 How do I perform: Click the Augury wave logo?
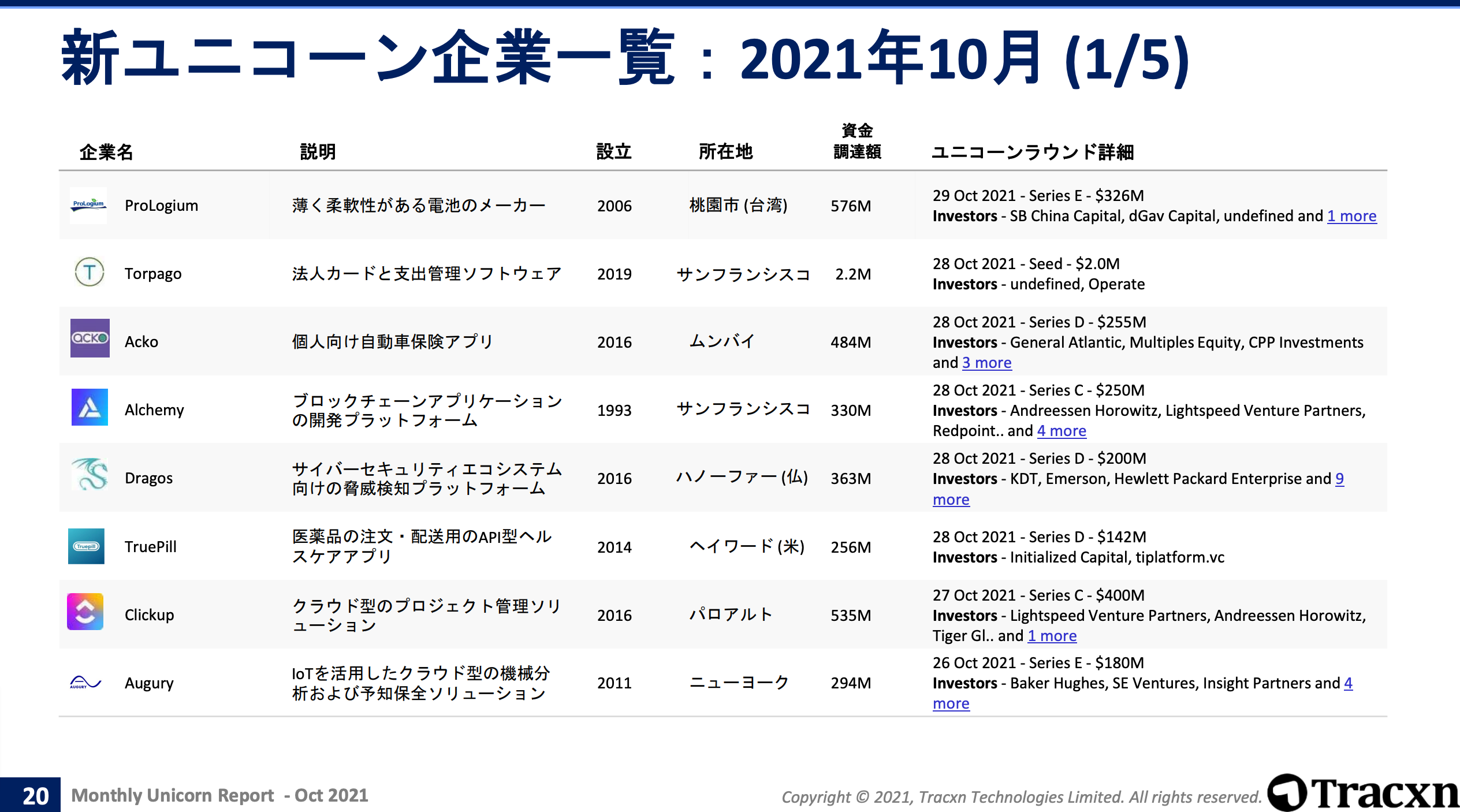tap(85, 683)
